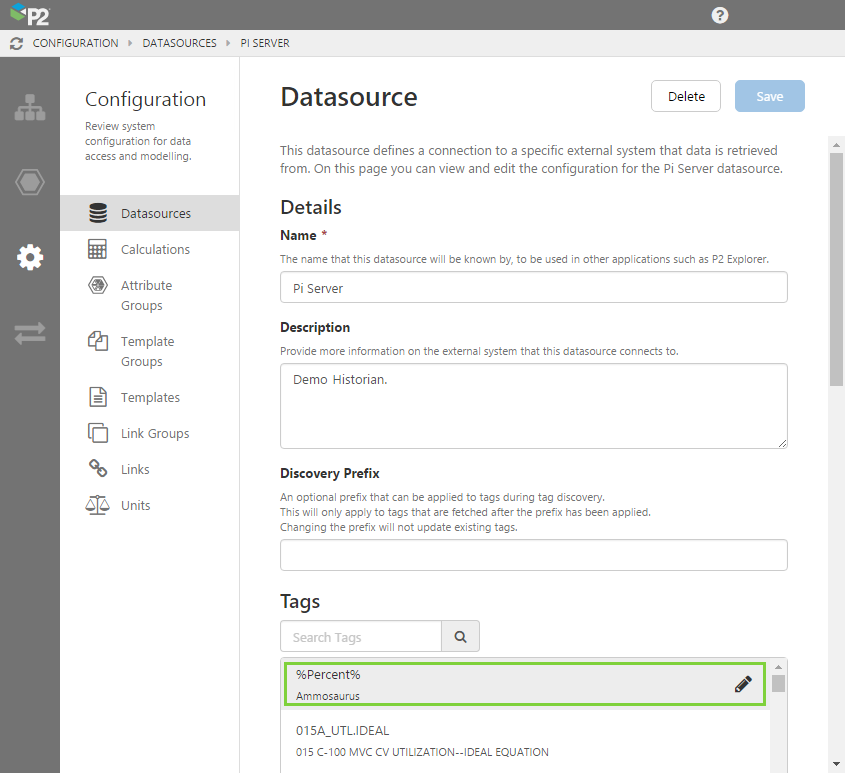
Task: Open the hierarchy view in left rail
Action: point(29,108)
